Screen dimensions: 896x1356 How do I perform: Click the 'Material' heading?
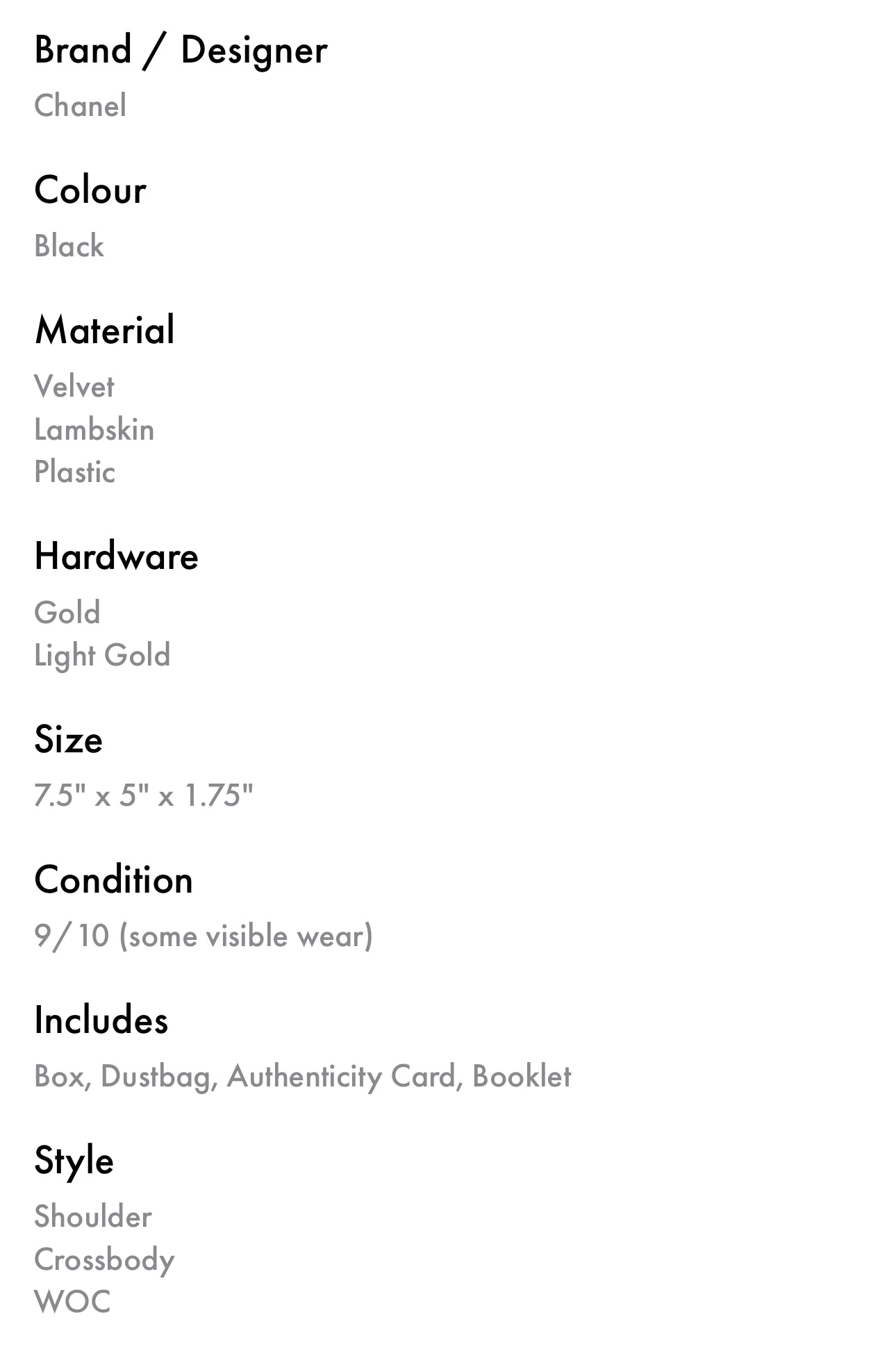(104, 331)
